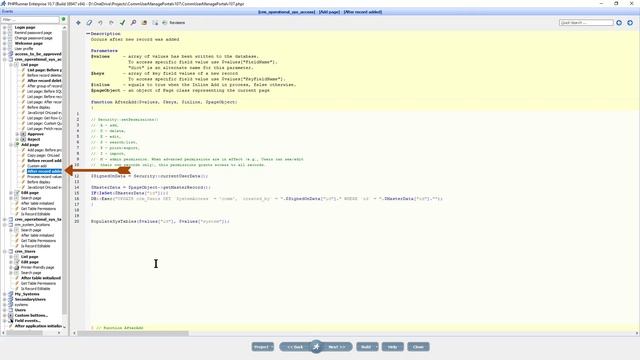Select the highlighted After record added event
Screen dimensions: 640x360
[44, 171]
